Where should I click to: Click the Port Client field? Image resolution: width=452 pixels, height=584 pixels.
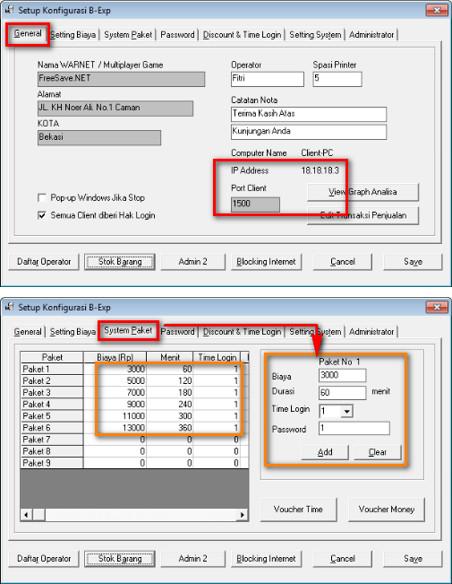(255, 204)
